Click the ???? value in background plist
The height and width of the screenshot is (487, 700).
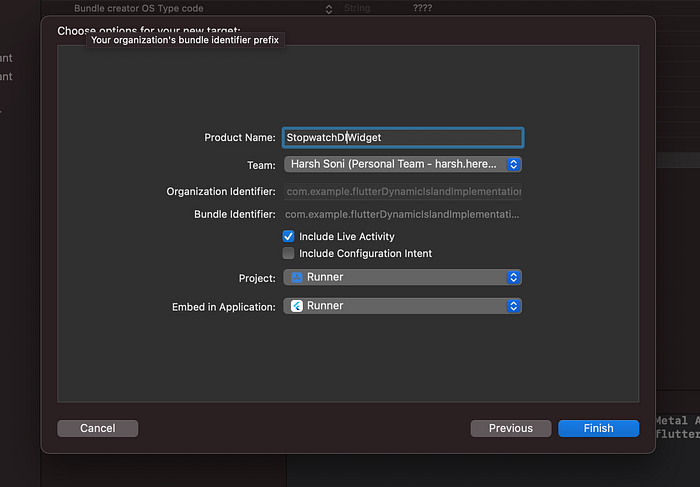tap(422, 8)
